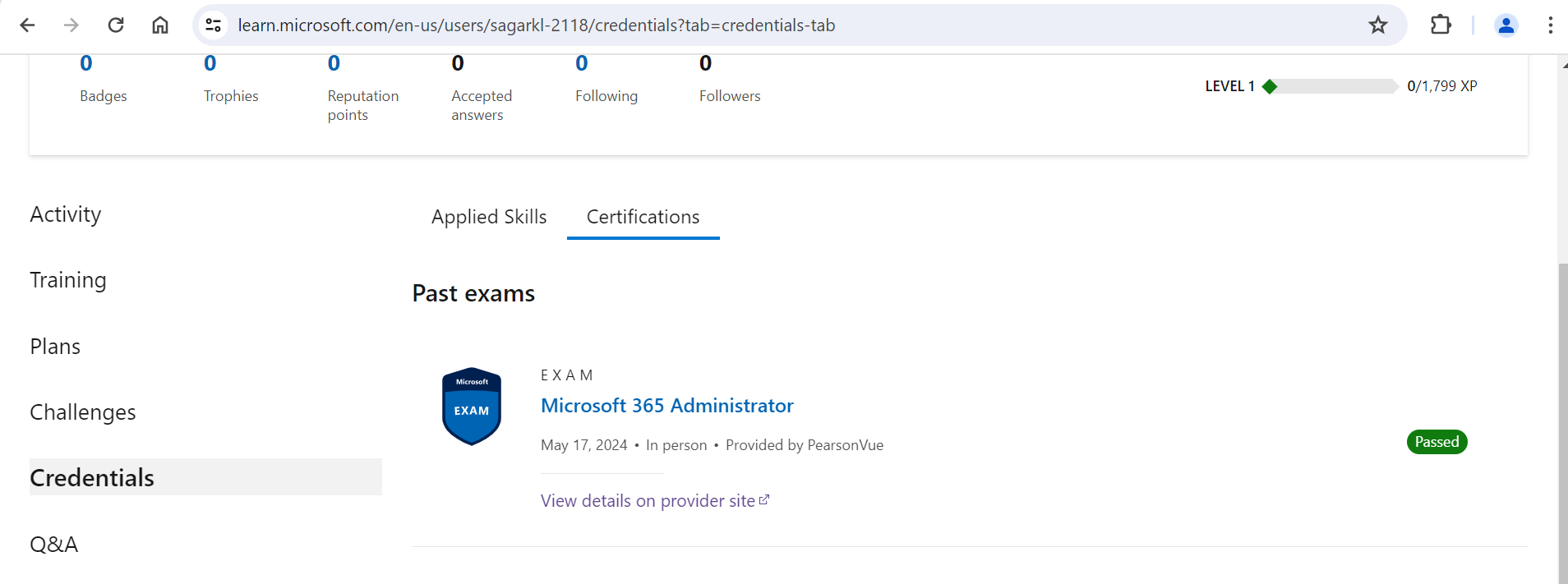The image size is (1568, 584).
Task: Open site information icon in address bar
Action: point(214,25)
